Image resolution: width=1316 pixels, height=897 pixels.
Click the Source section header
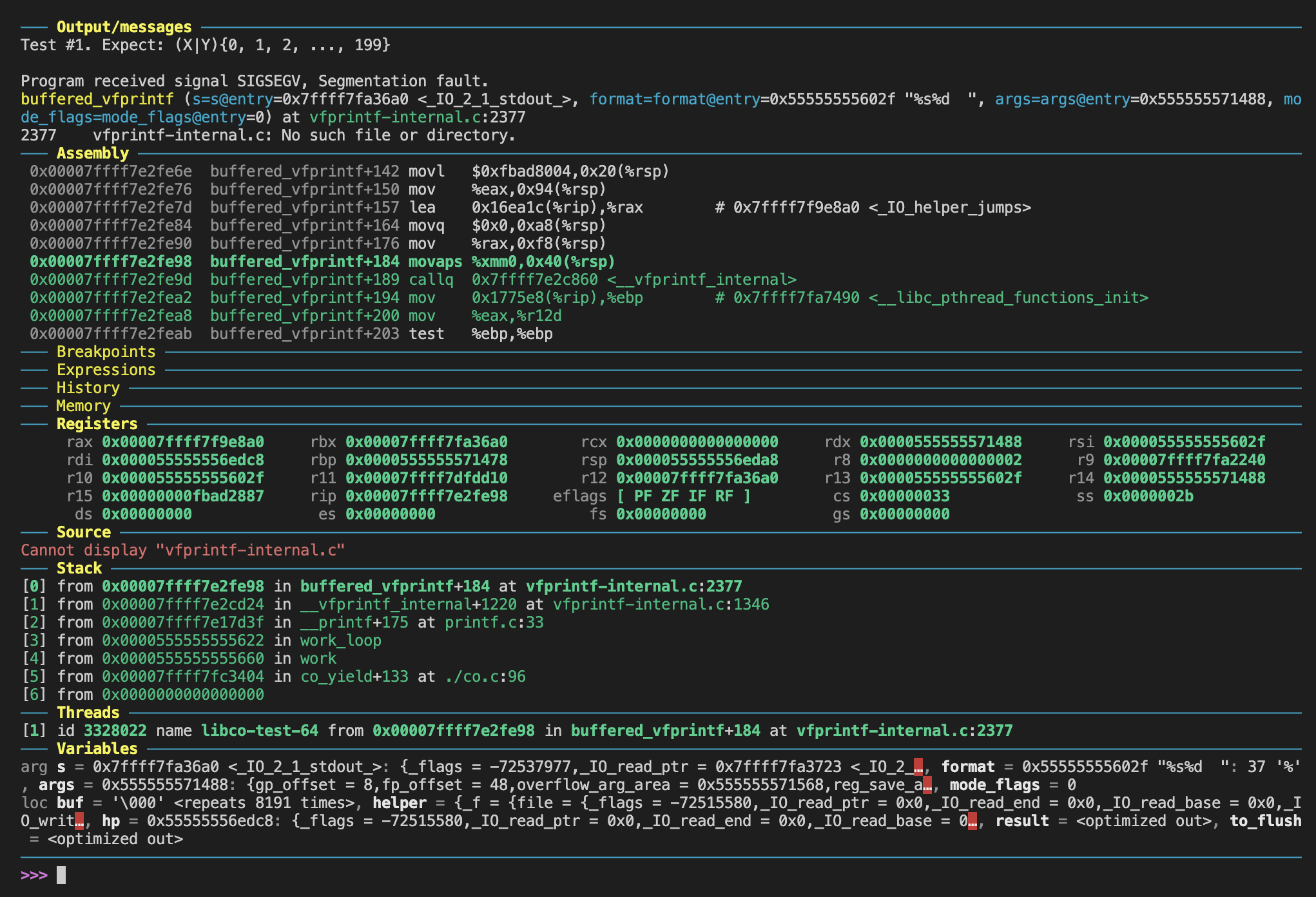(83, 532)
